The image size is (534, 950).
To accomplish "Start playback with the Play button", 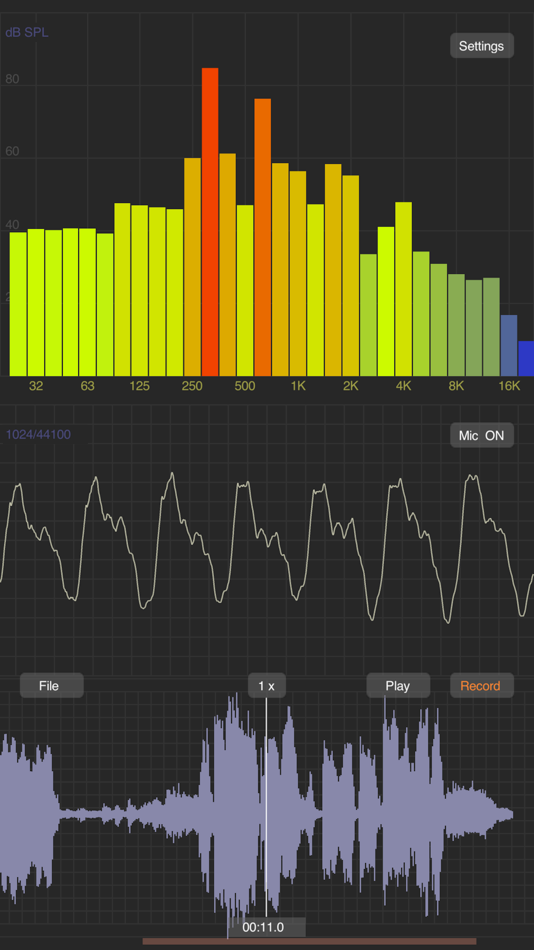I will point(398,685).
